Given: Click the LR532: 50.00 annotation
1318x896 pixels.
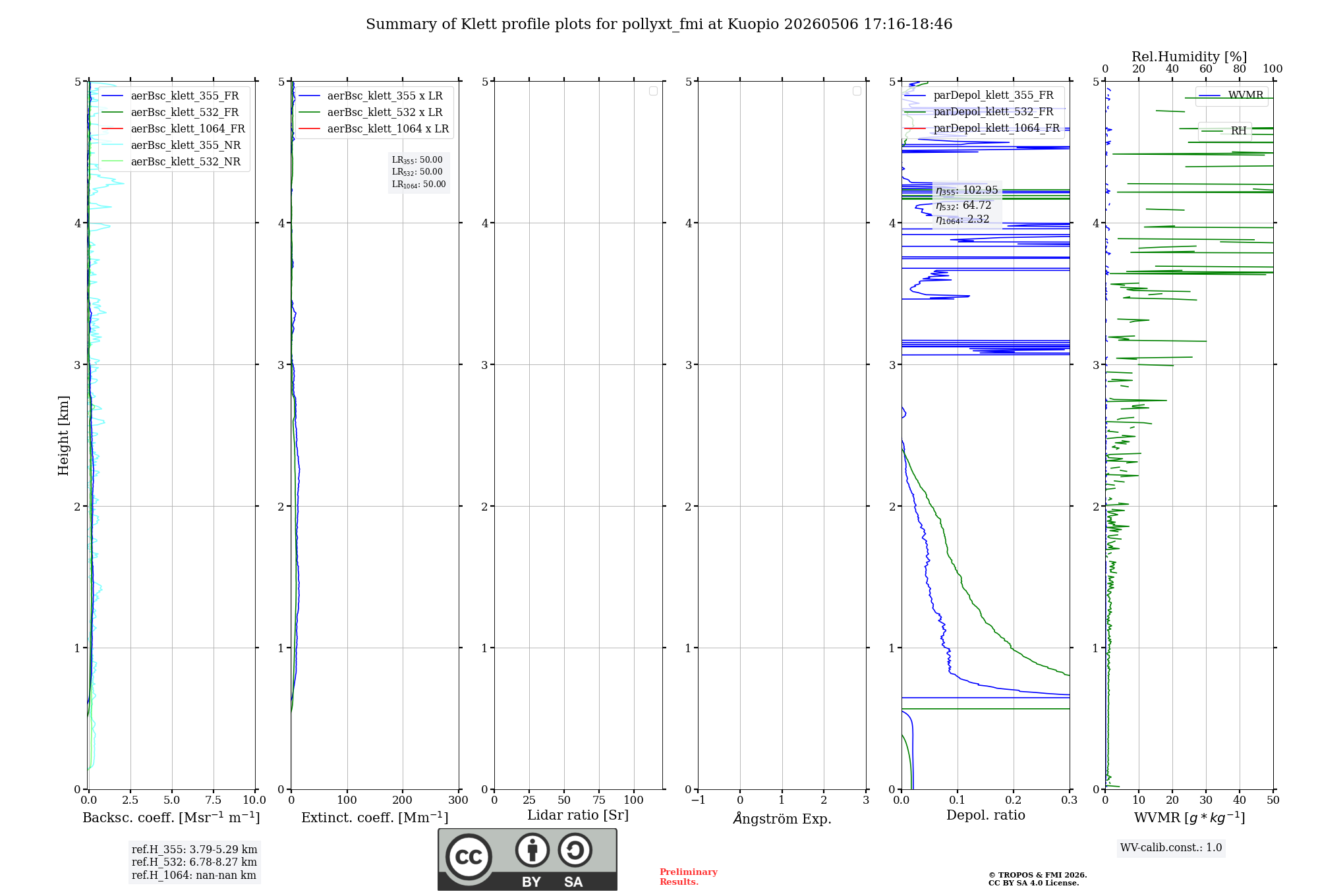Looking at the screenshot, I should 417,172.
